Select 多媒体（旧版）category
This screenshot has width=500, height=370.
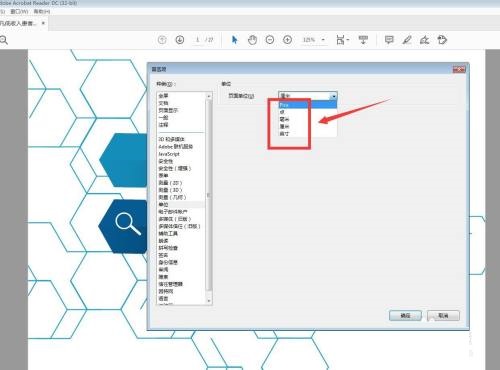[175, 219]
